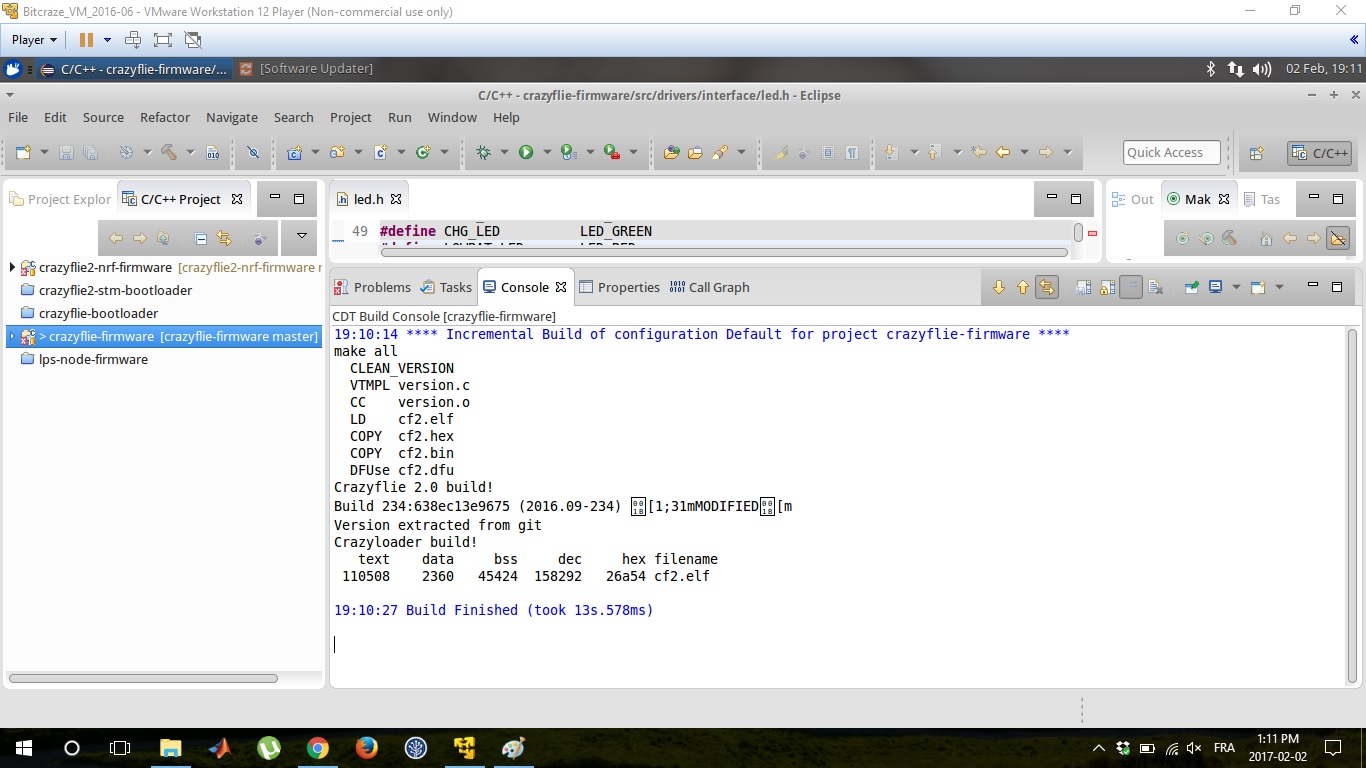Open Firefox from the Windows taskbar
Screen dimensions: 1366x768
(x=367, y=747)
